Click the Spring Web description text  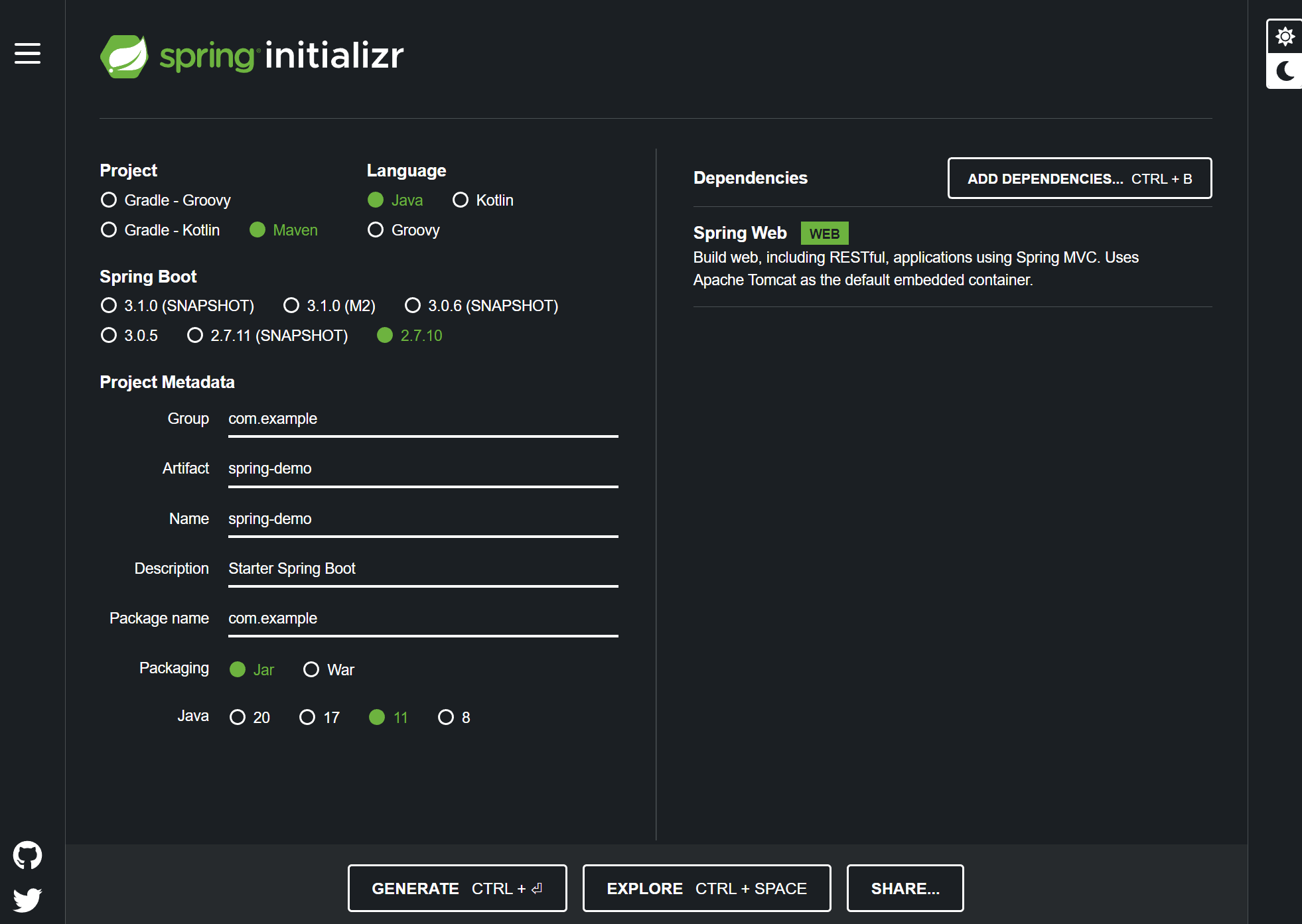pos(916,269)
